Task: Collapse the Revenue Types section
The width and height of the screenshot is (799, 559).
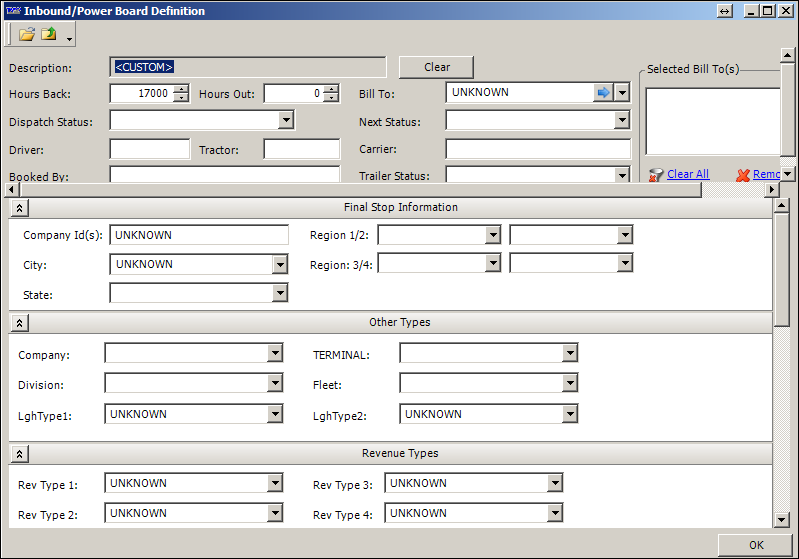Action: tap(20, 454)
